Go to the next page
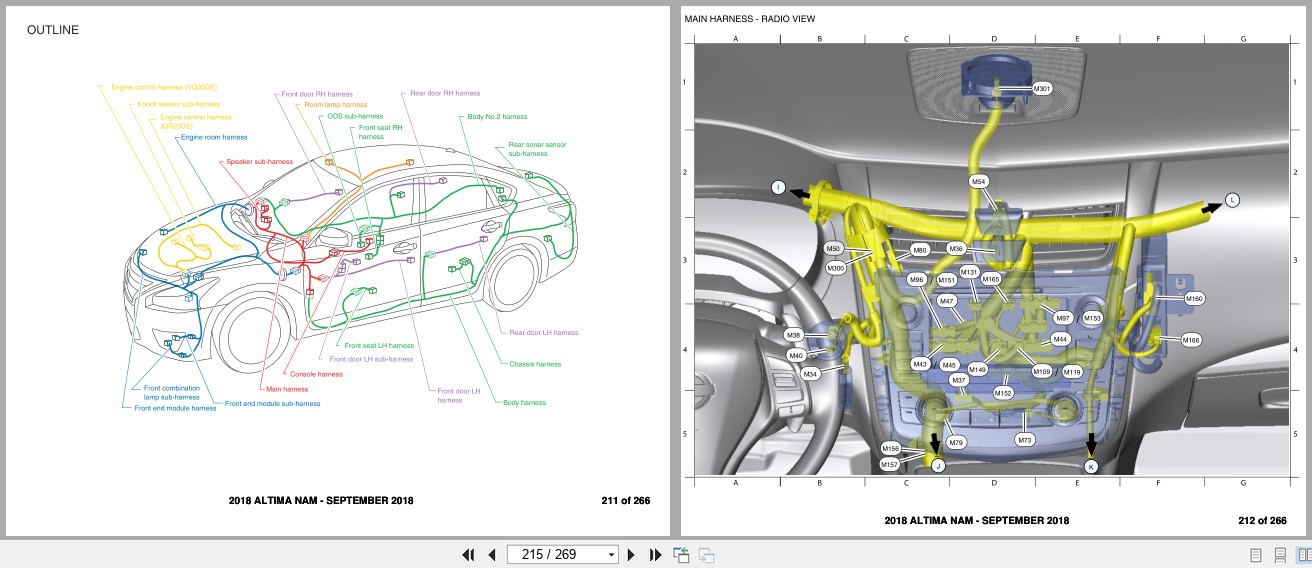 tap(631, 554)
